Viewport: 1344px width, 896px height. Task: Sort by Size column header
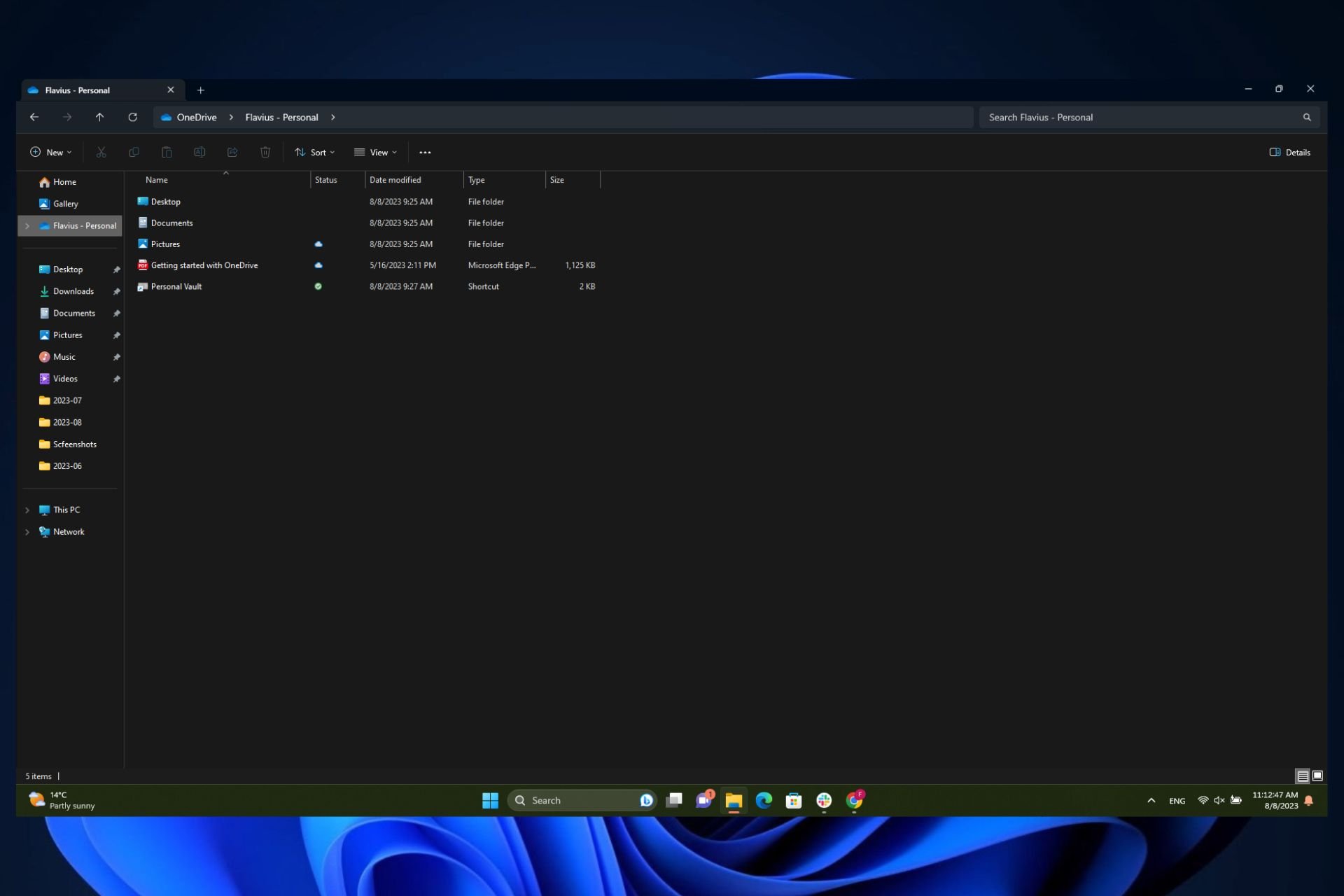573,180
